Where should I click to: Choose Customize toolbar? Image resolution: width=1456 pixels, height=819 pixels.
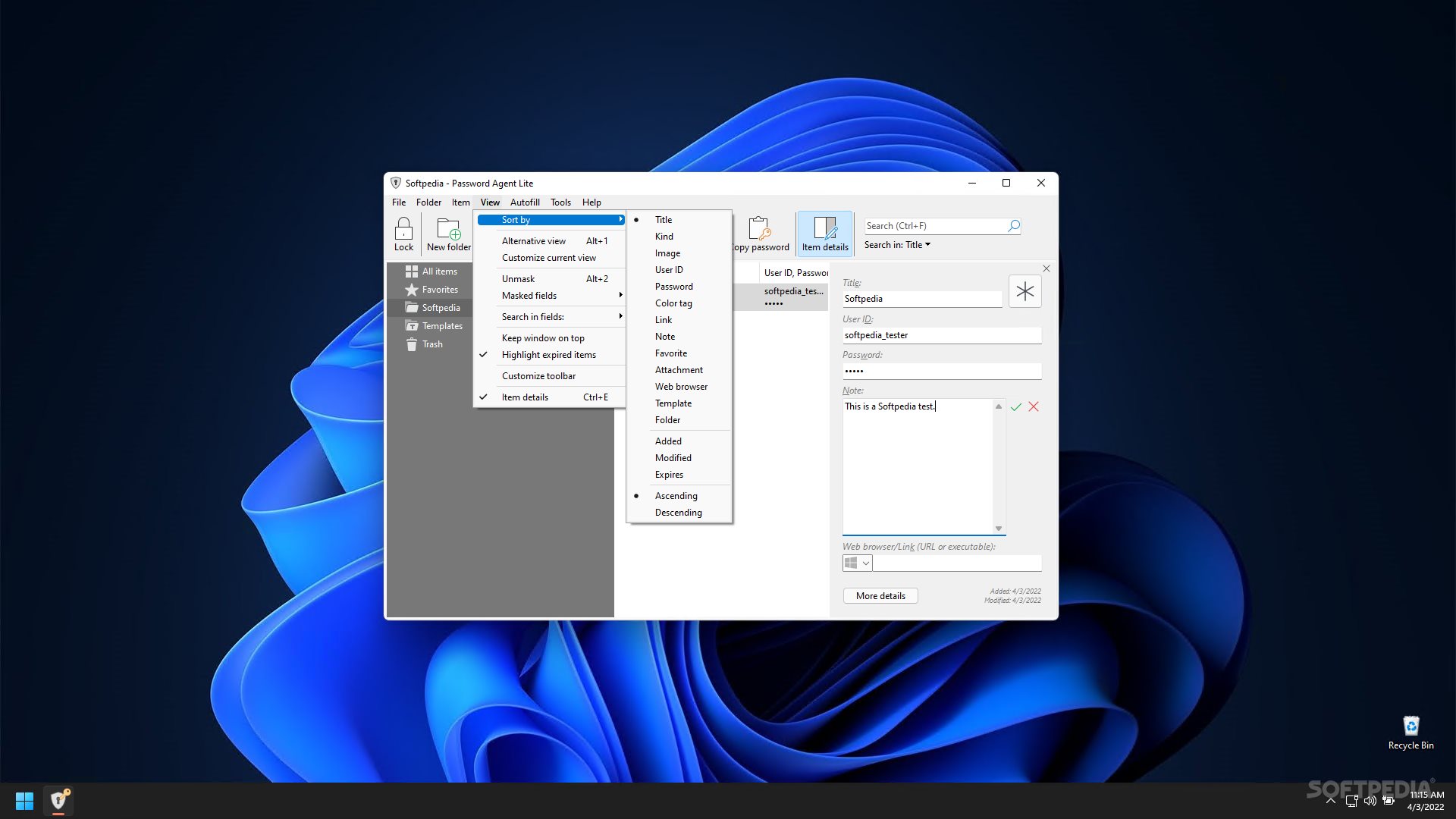[551, 376]
